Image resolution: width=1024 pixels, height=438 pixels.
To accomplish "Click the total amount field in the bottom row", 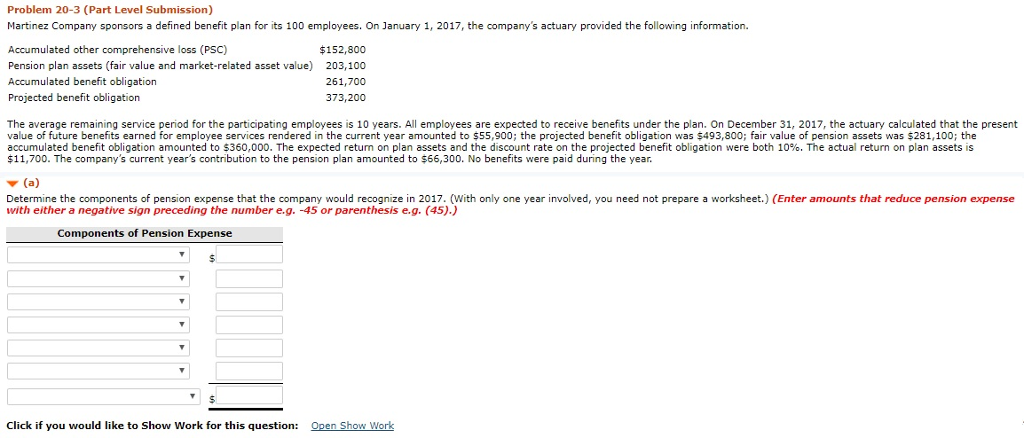I will click(x=249, y=398).
